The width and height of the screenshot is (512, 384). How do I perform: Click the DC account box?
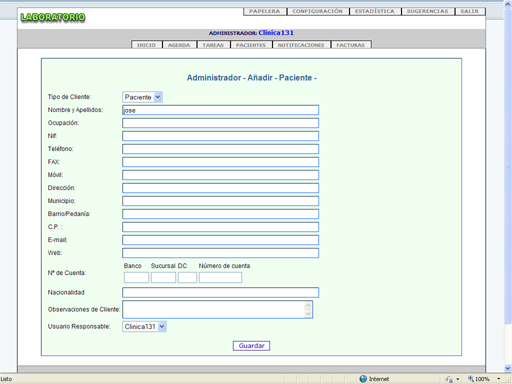click(187, 277)
